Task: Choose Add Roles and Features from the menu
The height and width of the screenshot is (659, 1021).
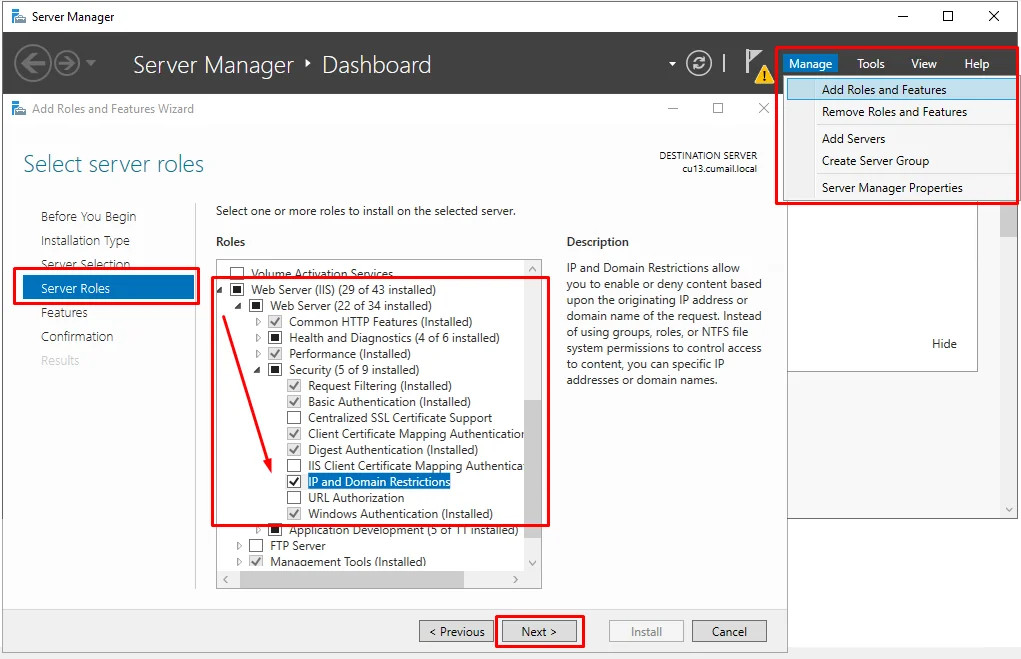Action: (901, 89)
